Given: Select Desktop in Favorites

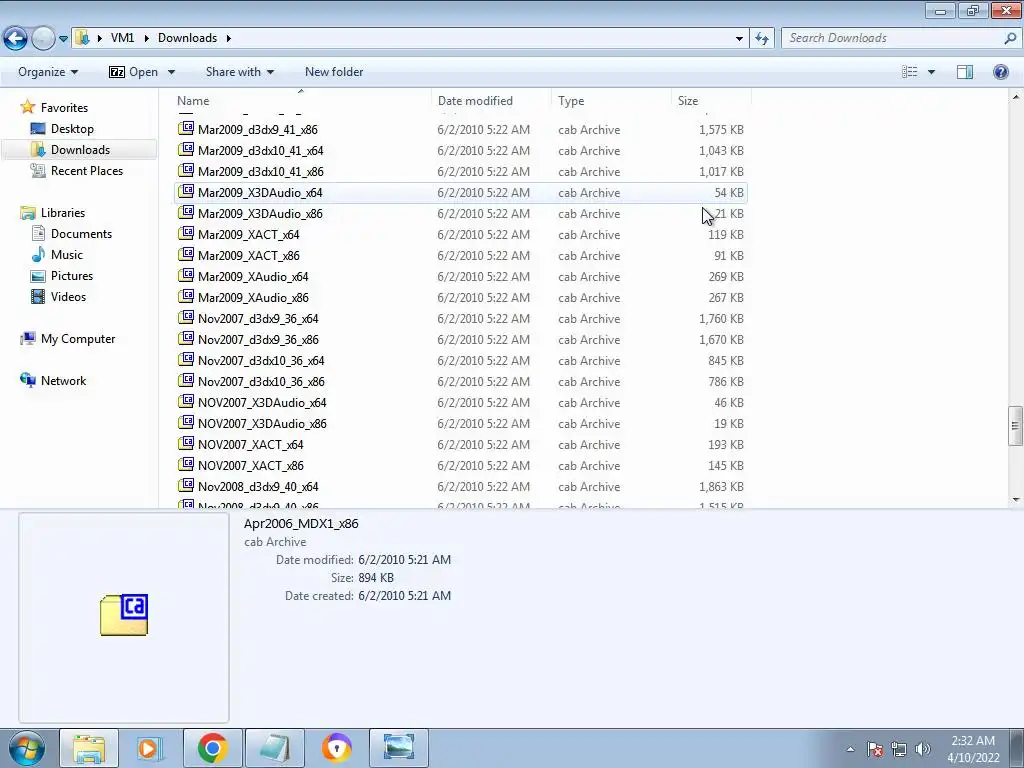Looking at the screenshot, I should click(x=72, y=129).
